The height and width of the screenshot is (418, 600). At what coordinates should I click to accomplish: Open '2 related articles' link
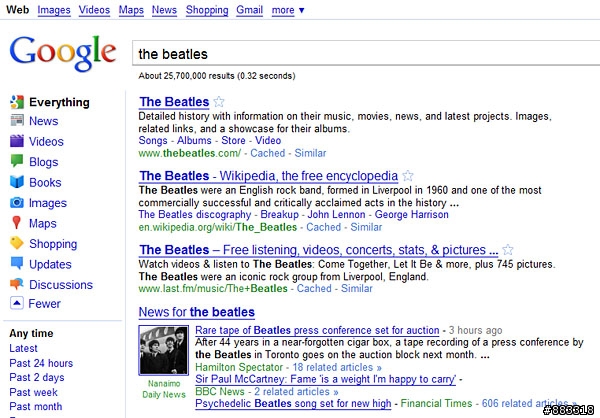pos(296,392)
